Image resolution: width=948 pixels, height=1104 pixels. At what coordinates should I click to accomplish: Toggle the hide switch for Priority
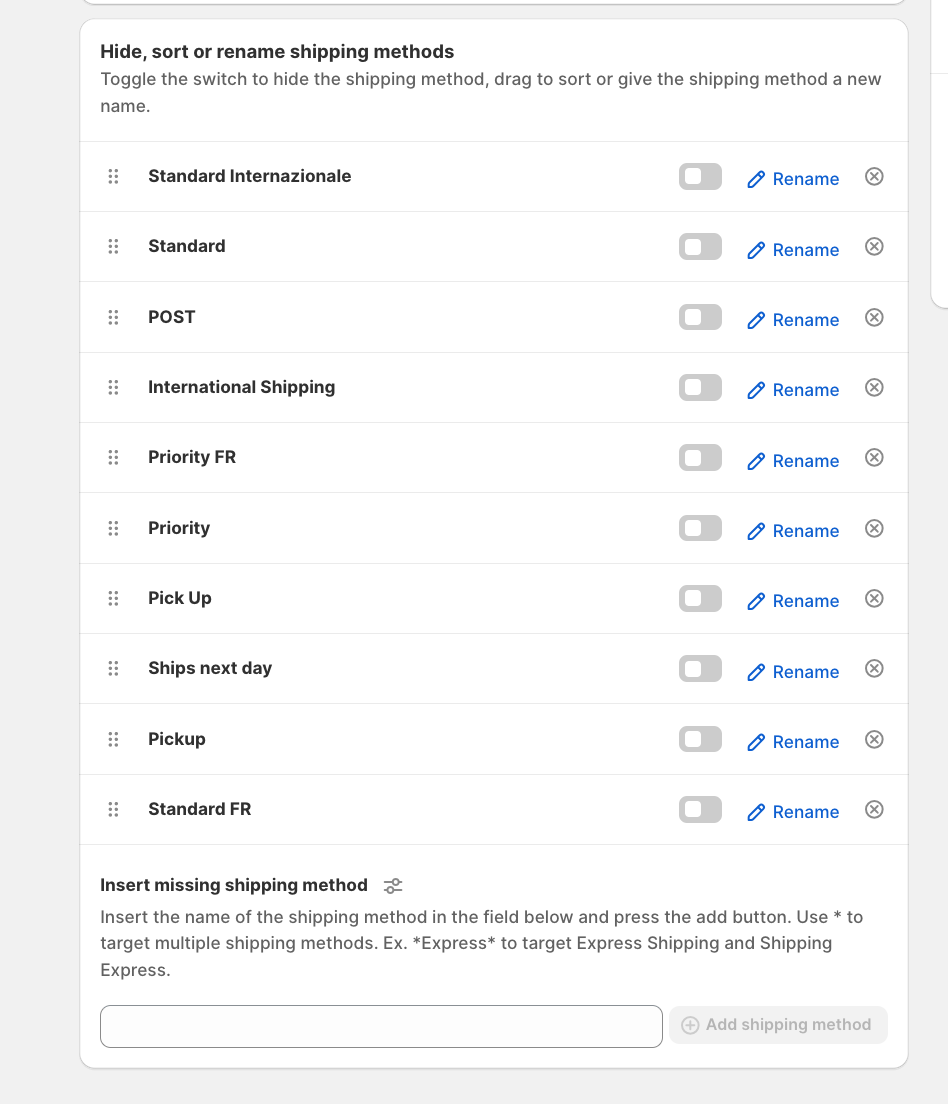pos(700,528)
